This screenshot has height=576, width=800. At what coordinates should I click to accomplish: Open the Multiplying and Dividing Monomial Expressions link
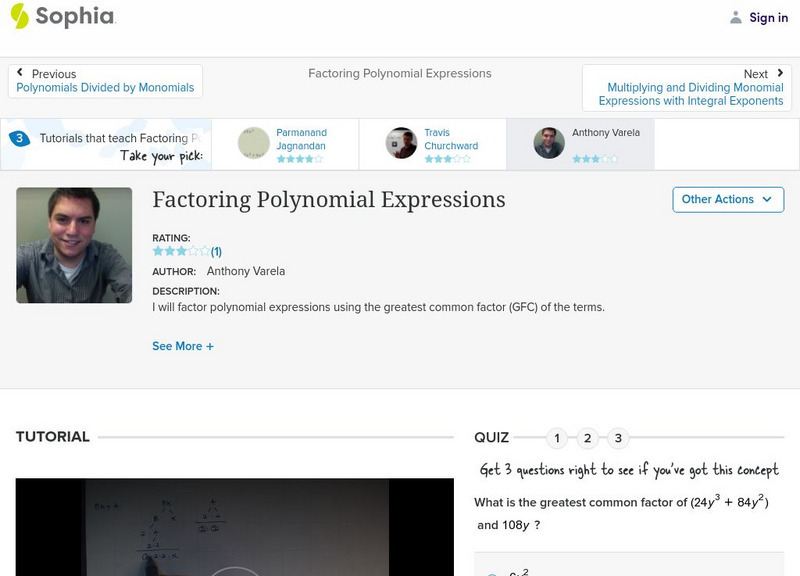(691, 94)
